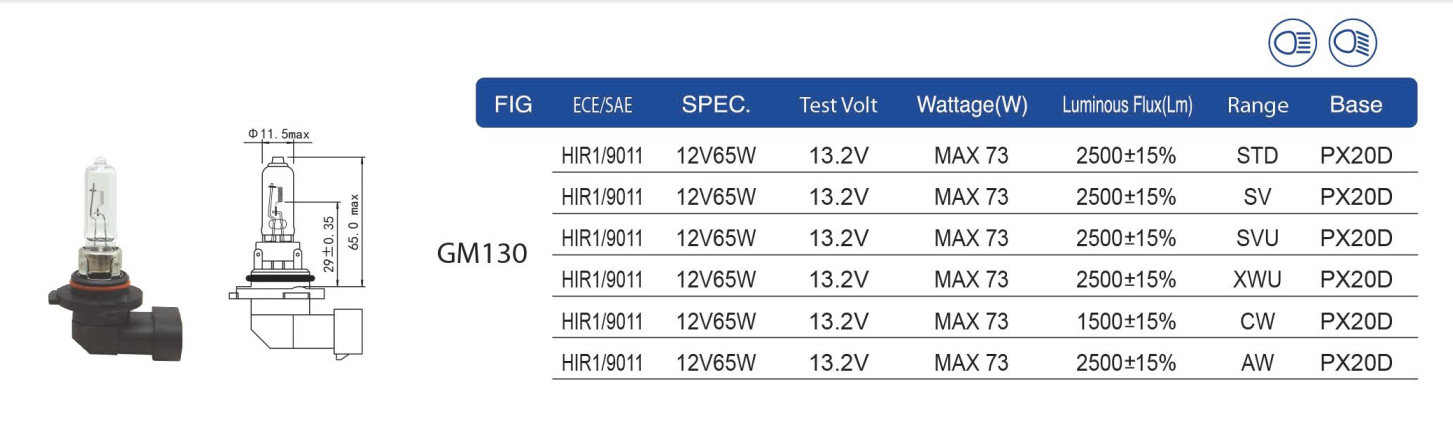
Task: Select the XWU range cell
Action: click(1257, 280)
